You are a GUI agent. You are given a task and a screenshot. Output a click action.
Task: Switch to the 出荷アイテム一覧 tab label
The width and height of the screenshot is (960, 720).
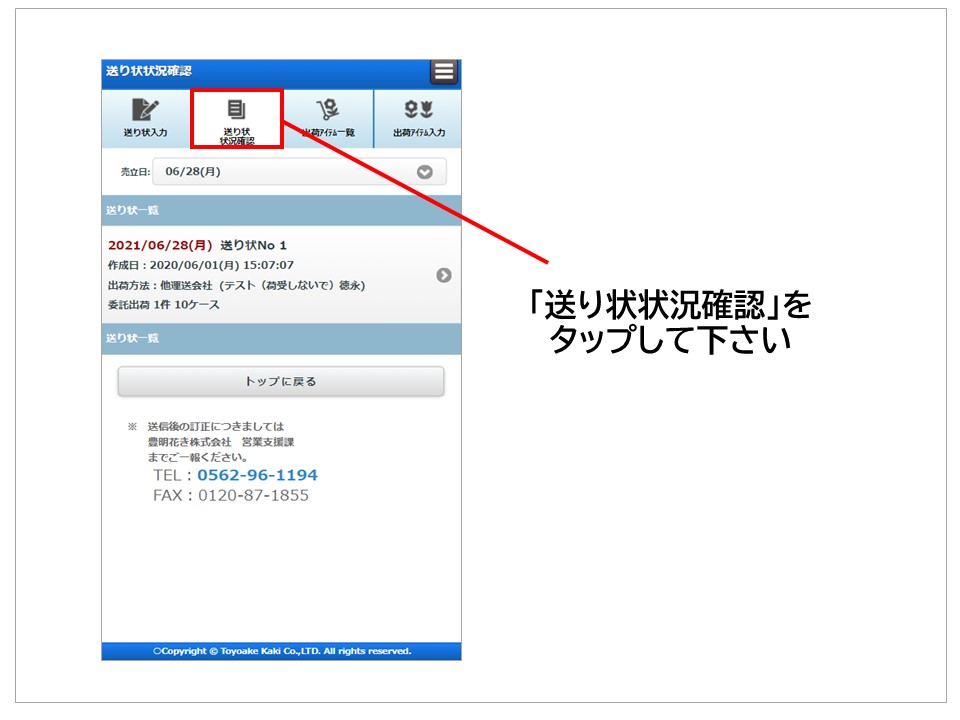tap(328, 133)
